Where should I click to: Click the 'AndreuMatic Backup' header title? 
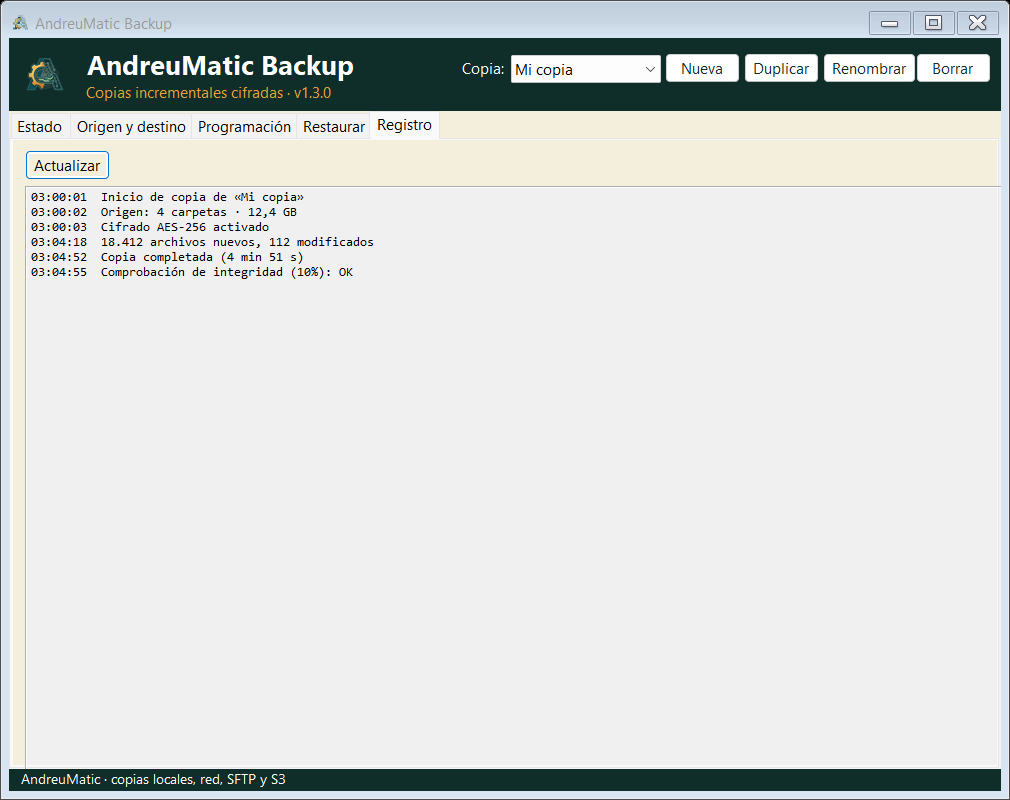pyautogui.click(x=220, y=66)
